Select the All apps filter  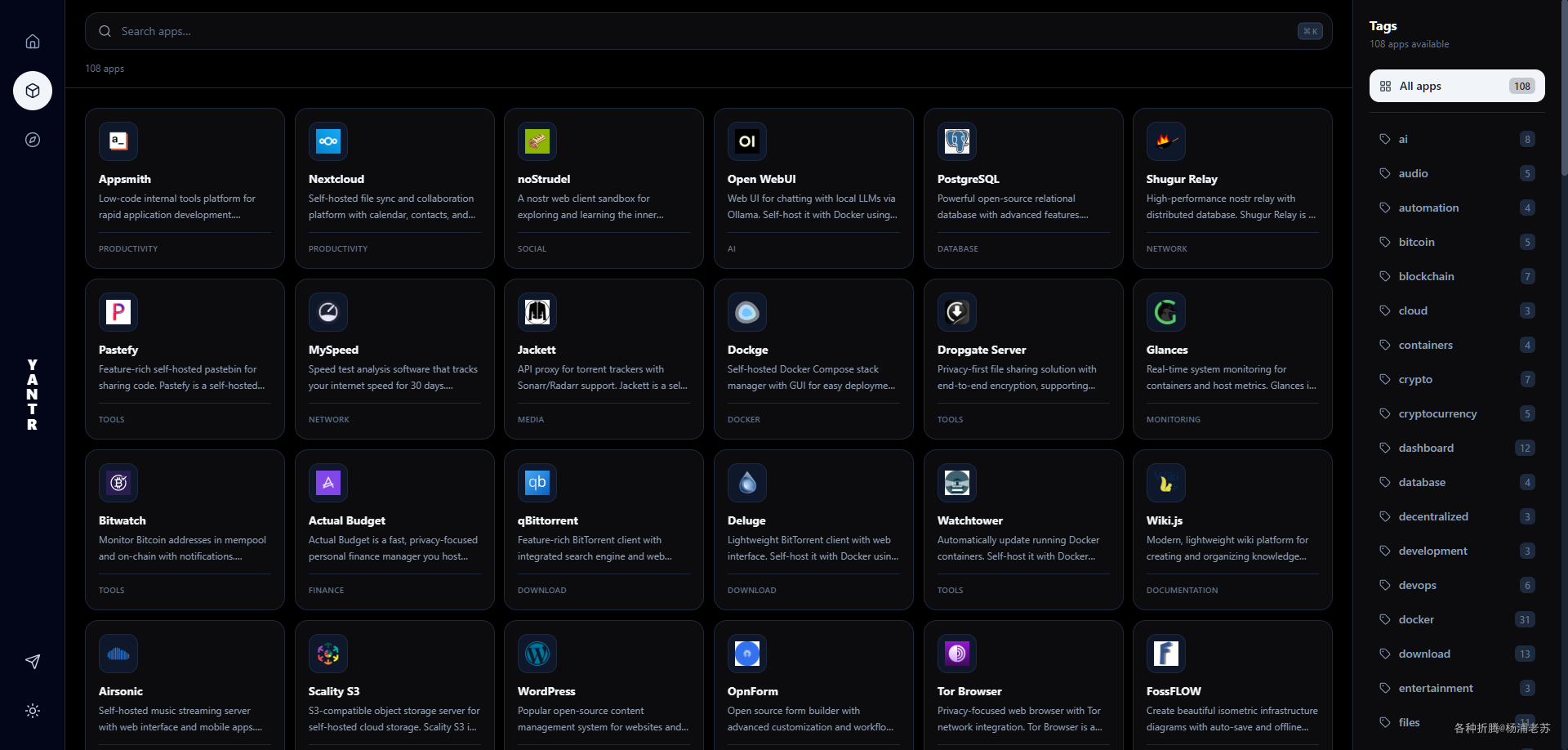pos(1457,86)
